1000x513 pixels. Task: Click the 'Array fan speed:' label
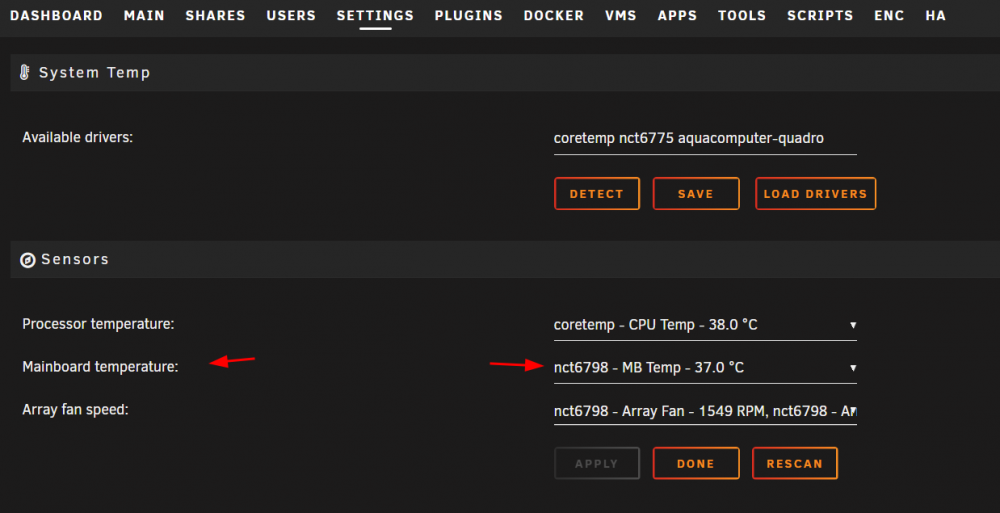[75, 410]
